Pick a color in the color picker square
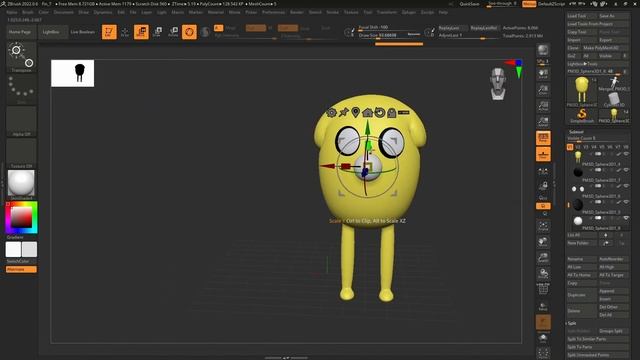 point(21,217)
